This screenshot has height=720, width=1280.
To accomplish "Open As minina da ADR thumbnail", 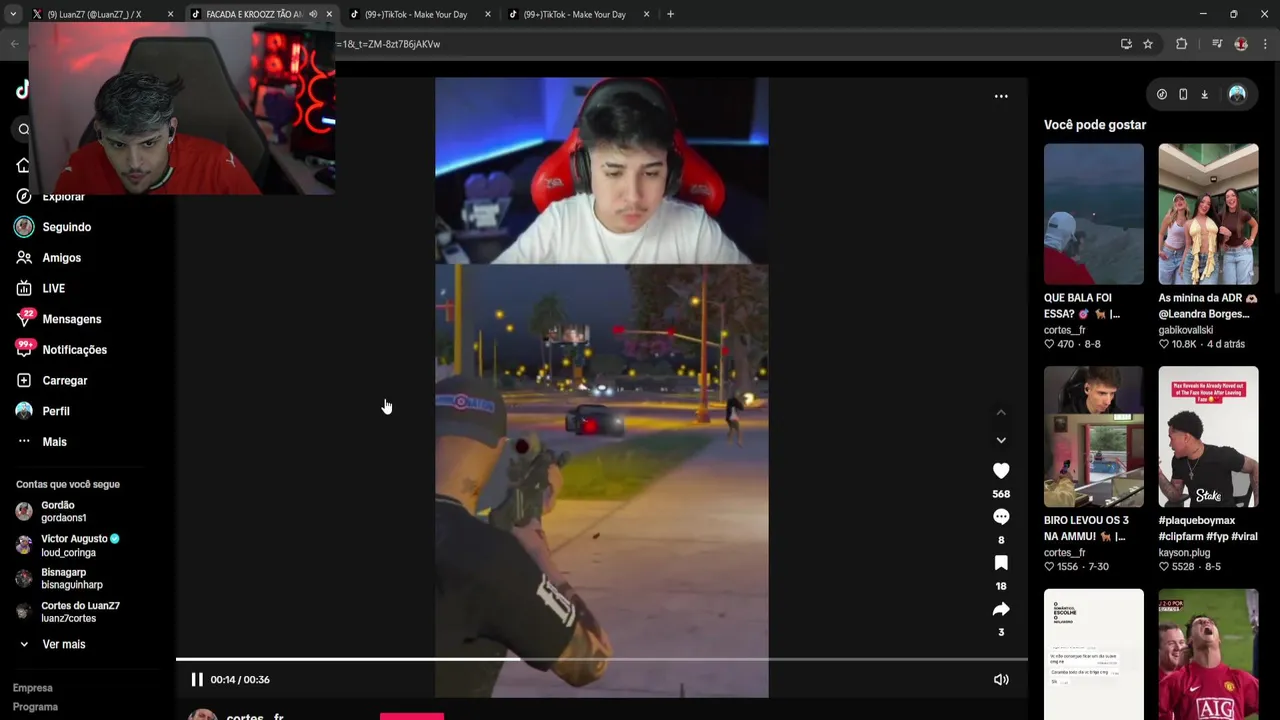I will [1208, 214].
